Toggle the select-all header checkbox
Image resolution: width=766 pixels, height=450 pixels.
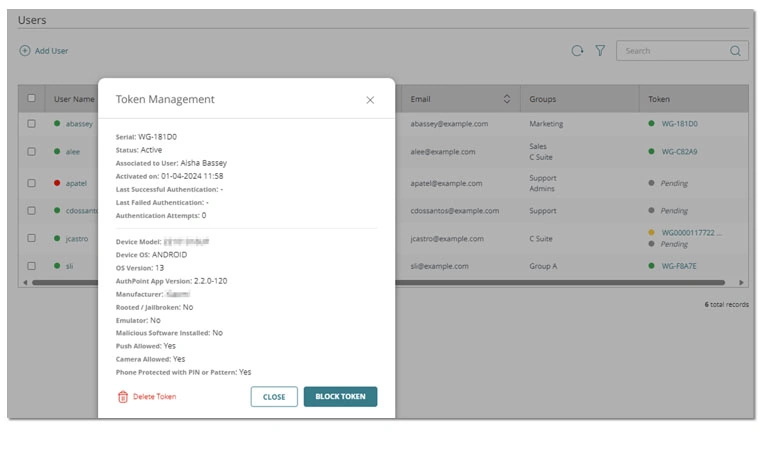click(x=31, y=98)
